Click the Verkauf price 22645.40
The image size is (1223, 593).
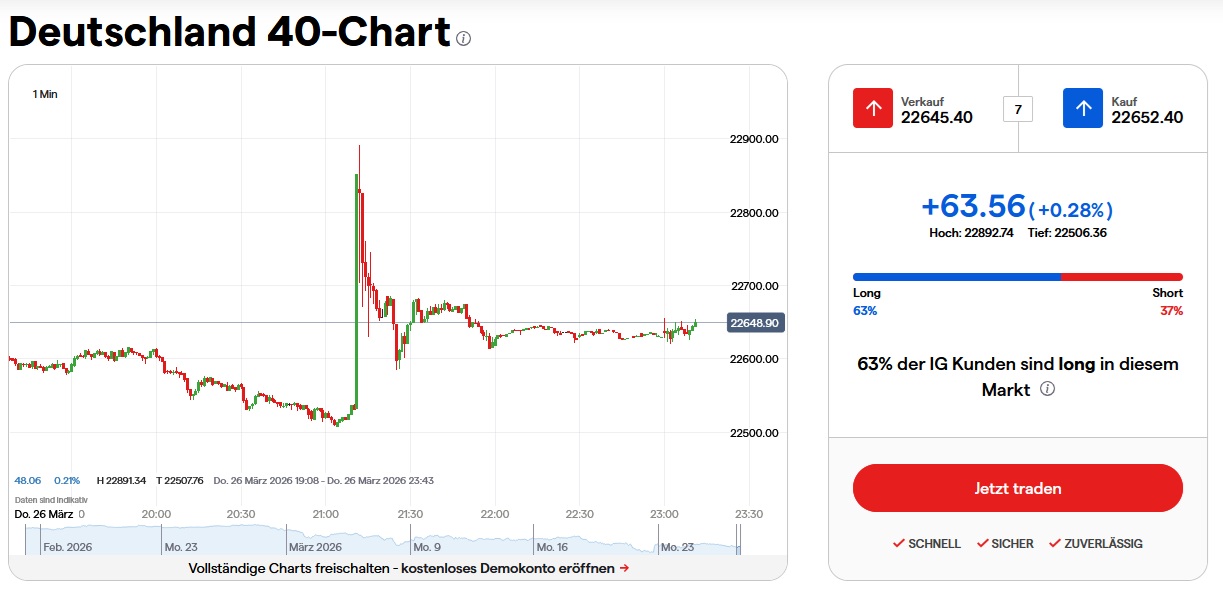(936, 117)
